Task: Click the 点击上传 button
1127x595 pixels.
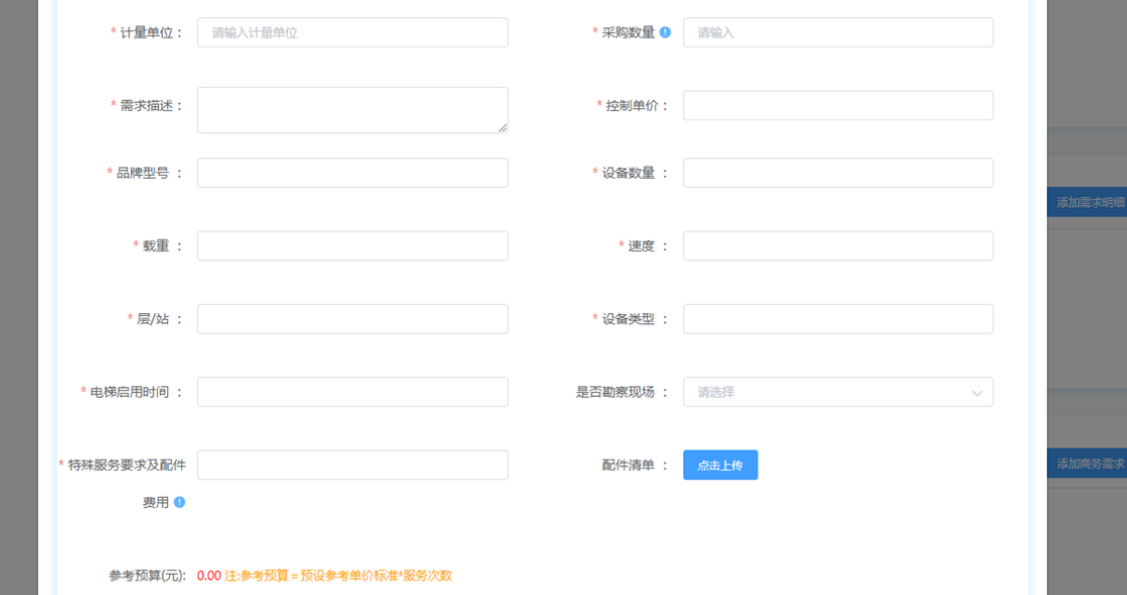Action: [x=720, y=465]
